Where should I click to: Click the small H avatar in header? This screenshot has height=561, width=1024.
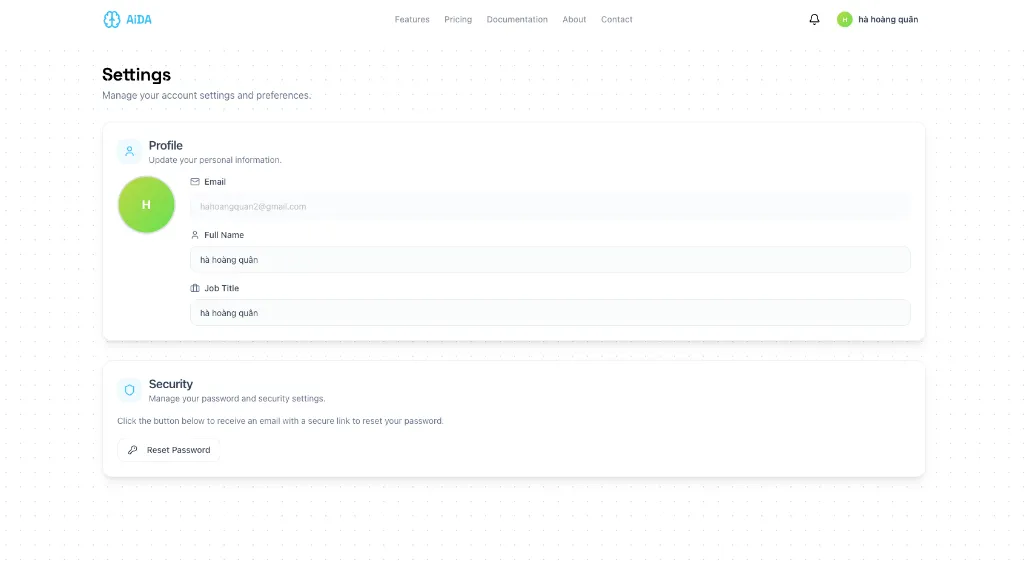844,20
